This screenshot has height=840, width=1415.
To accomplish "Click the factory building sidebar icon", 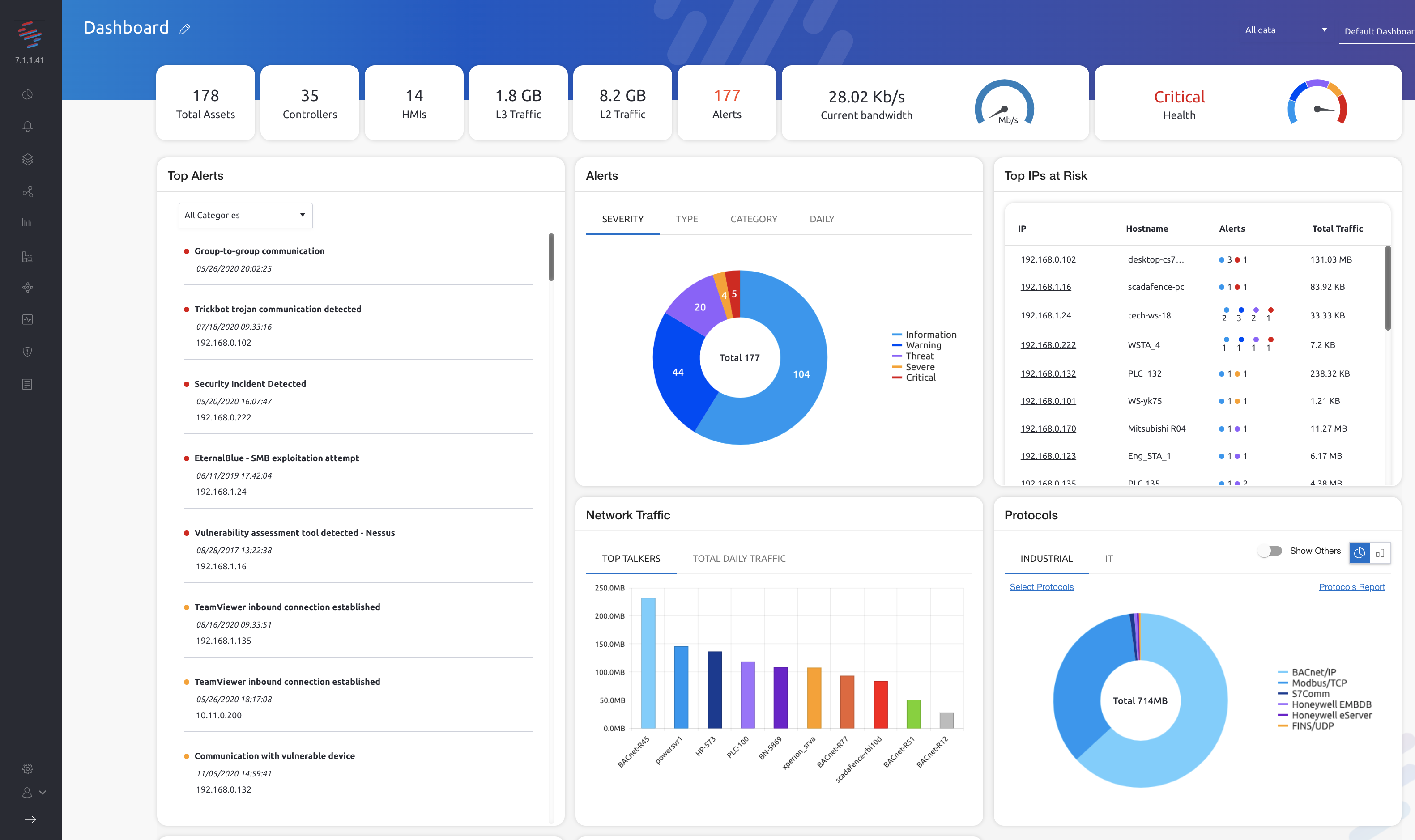I will [x=27, y=257].
